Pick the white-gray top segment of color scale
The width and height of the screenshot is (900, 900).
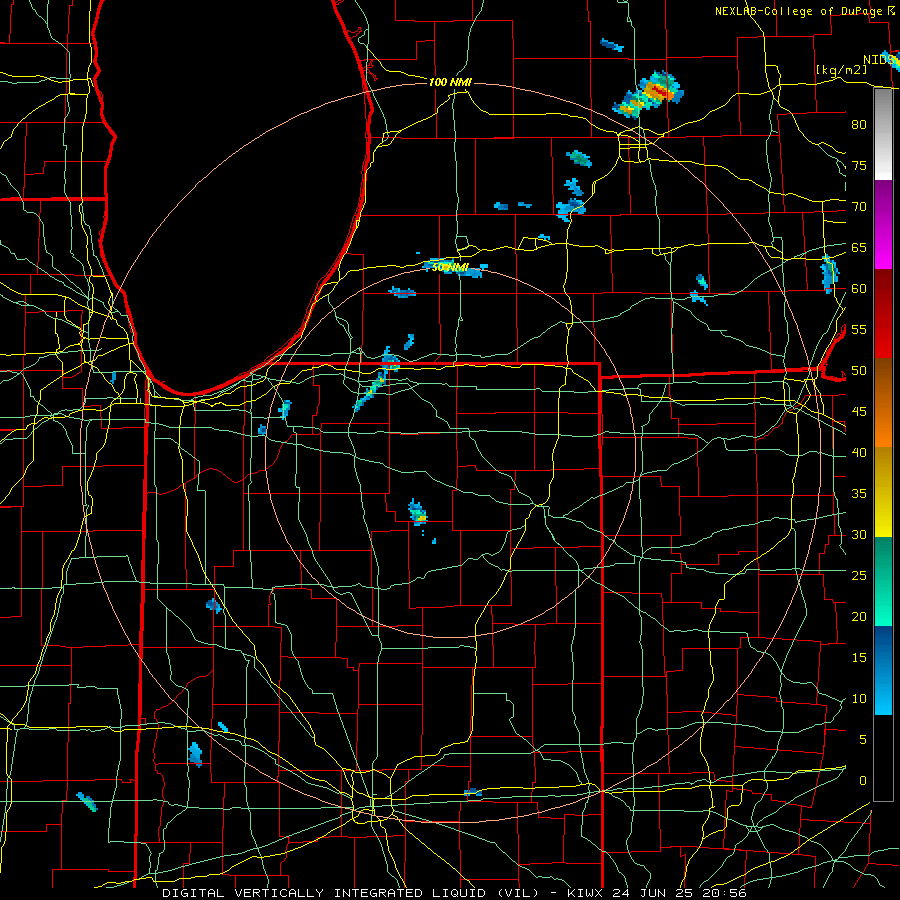(883, 134)
